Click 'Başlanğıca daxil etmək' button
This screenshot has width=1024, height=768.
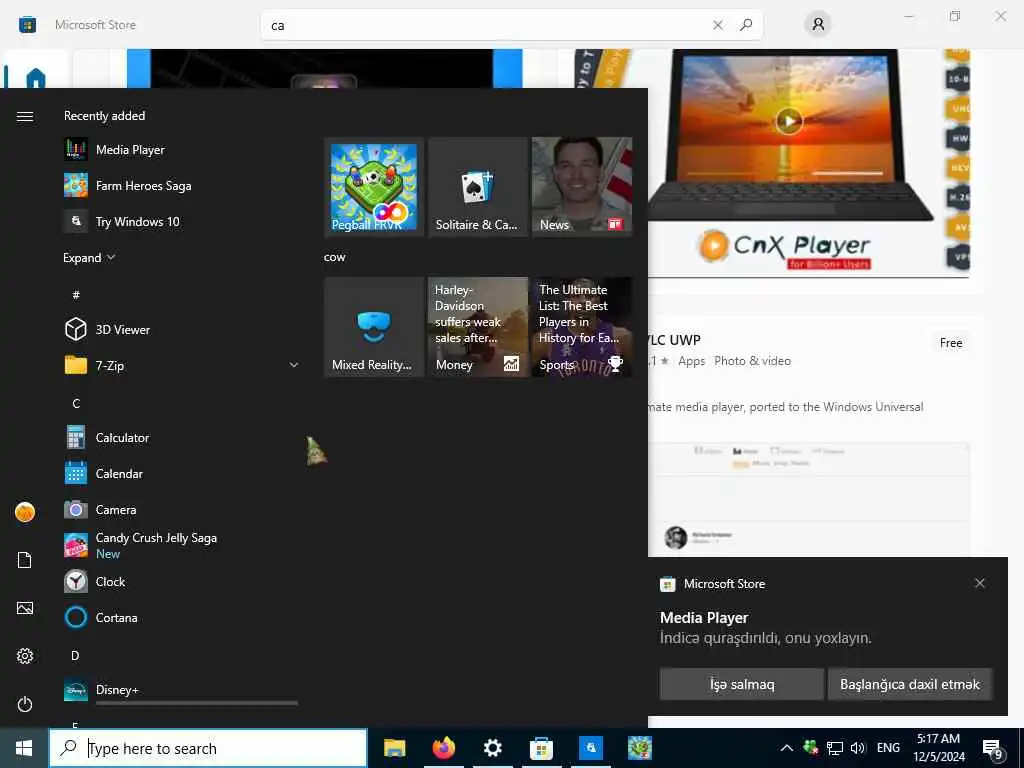point(910,684)
